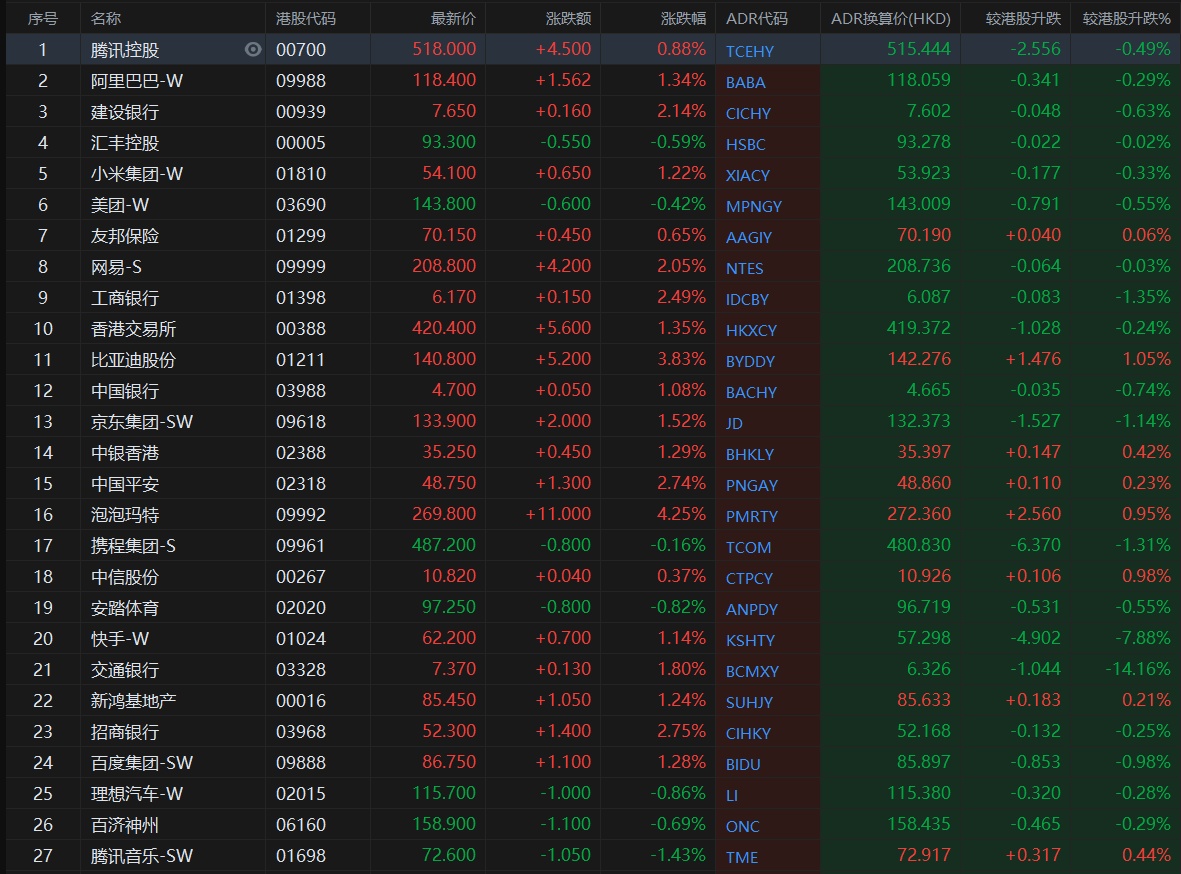Click the 较港股升跌% column header
Image resolution: width=1181 pixels, height=874 pixels.
tap(1126, 18)
